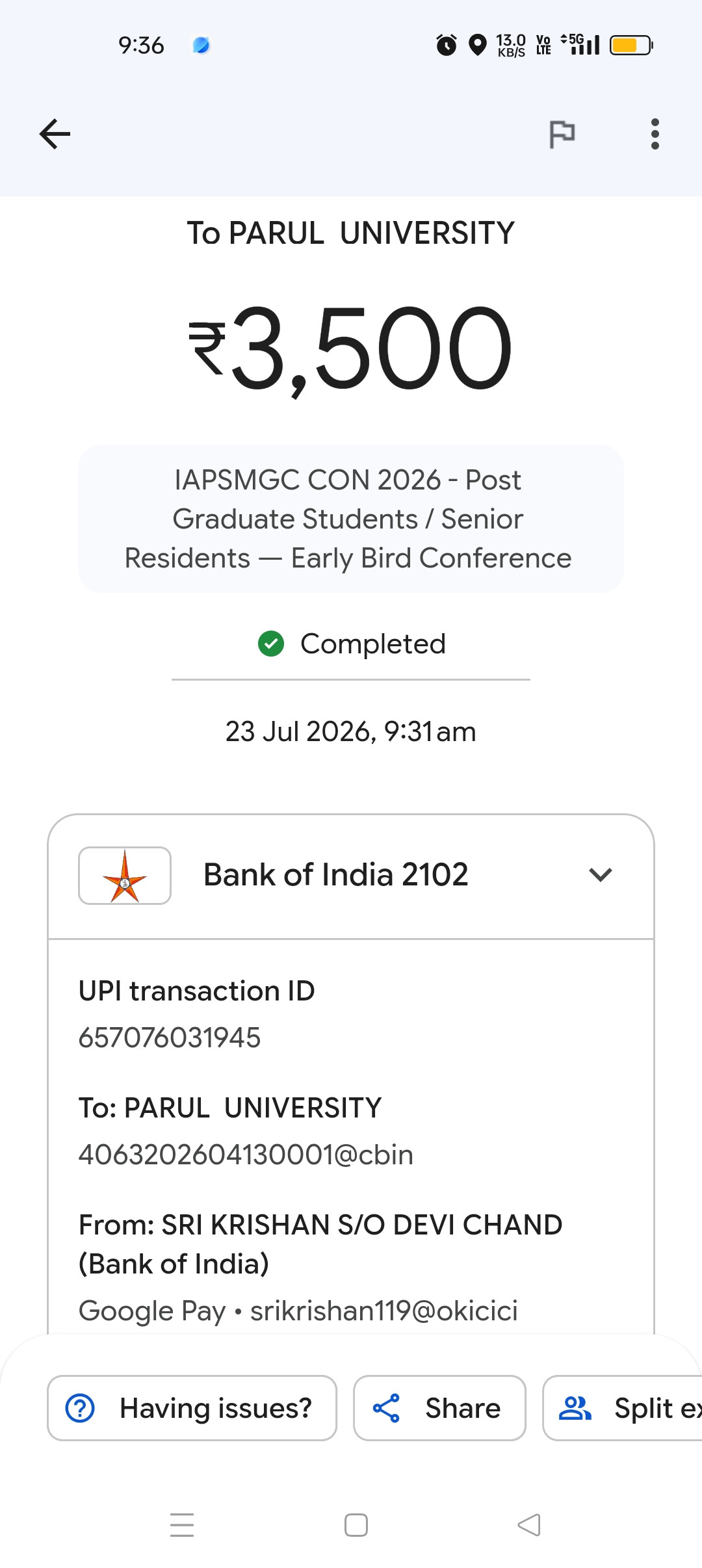Collapse the Bank of India 2102 chevron
The height and width of the screenshot is (1568, 702).
tap(600, 875)
